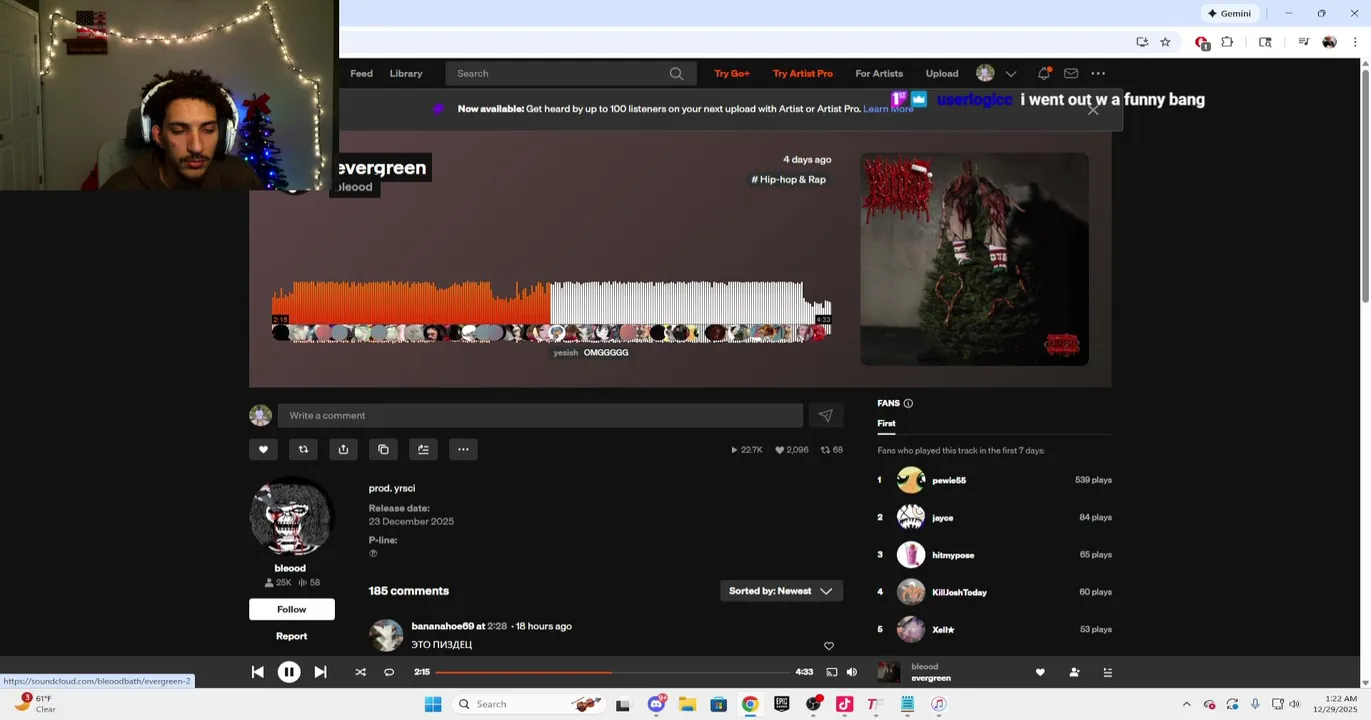The height and width of the screenshot is (720, 1371).
Task: Expand the hidden system tray icons chevron
Action: click(x=1186, y=704)
